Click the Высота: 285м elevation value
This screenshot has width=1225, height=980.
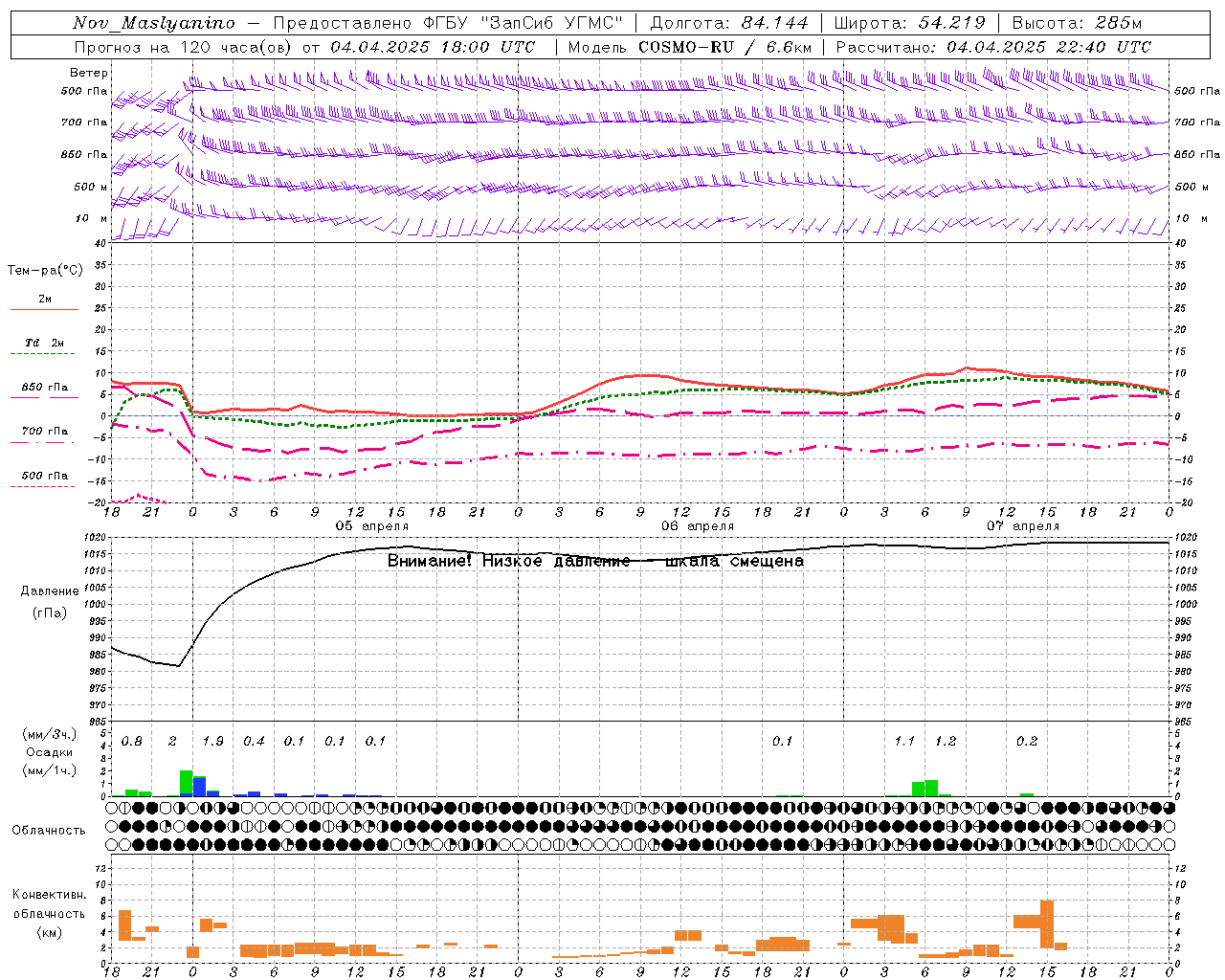[1077, 23]
